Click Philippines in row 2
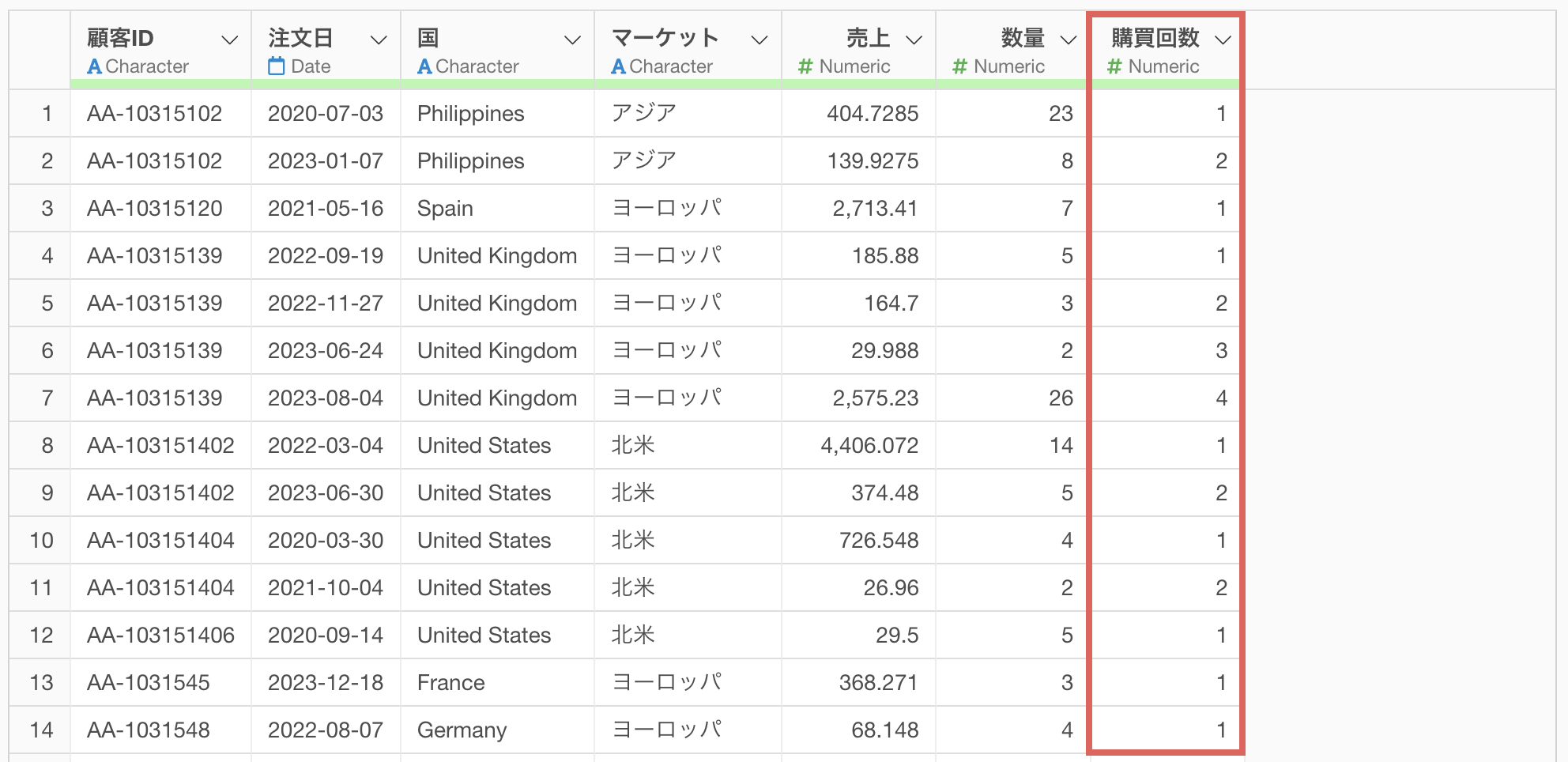The height and width of the screenshot is (762, 1568). tap(471, 161)
